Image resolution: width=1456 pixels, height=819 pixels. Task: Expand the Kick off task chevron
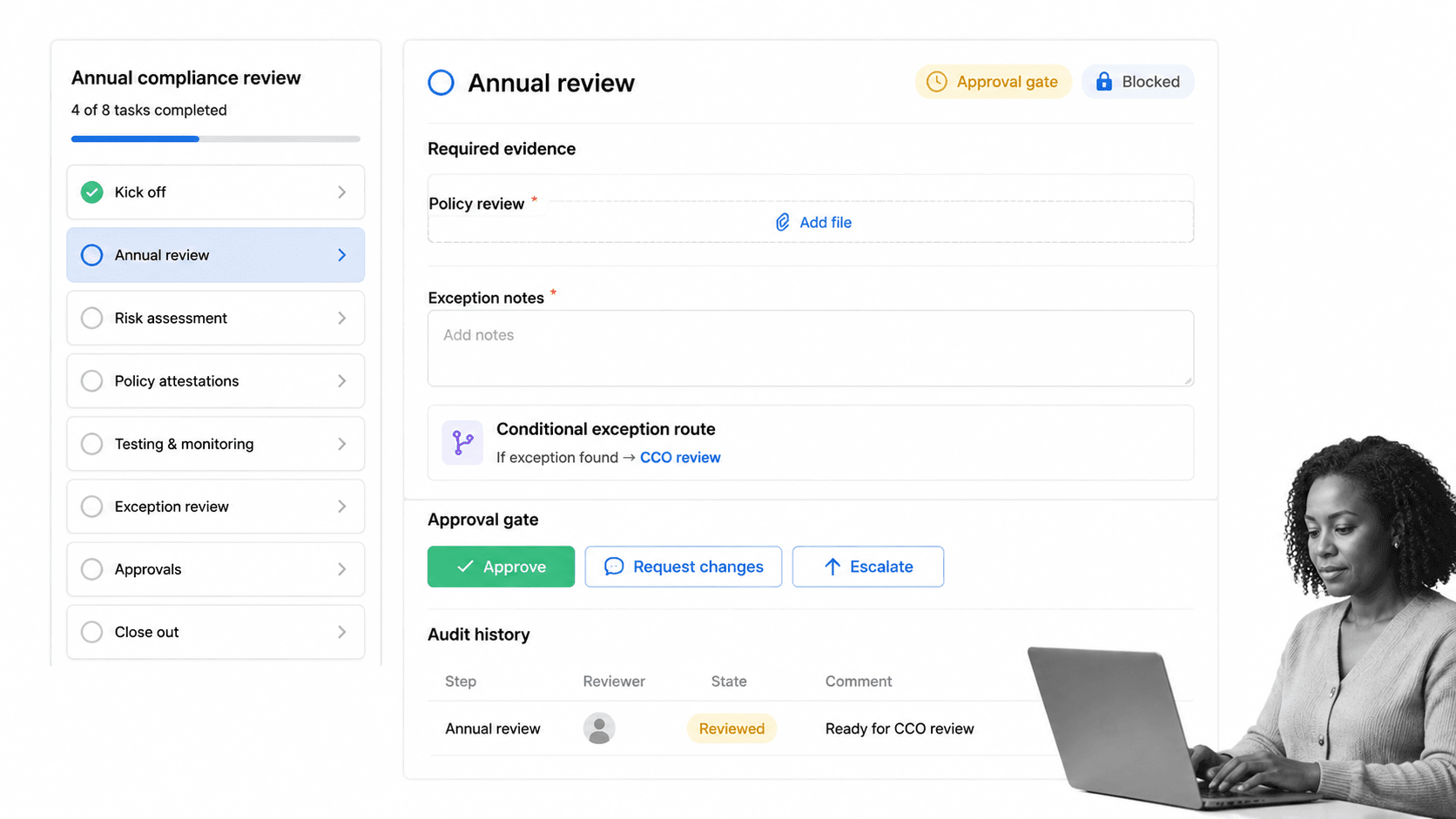tap(341, 192)
